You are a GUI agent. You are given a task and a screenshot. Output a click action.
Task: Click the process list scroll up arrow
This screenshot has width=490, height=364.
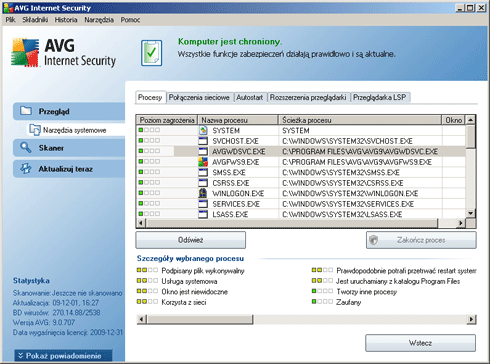coord(470,120)
